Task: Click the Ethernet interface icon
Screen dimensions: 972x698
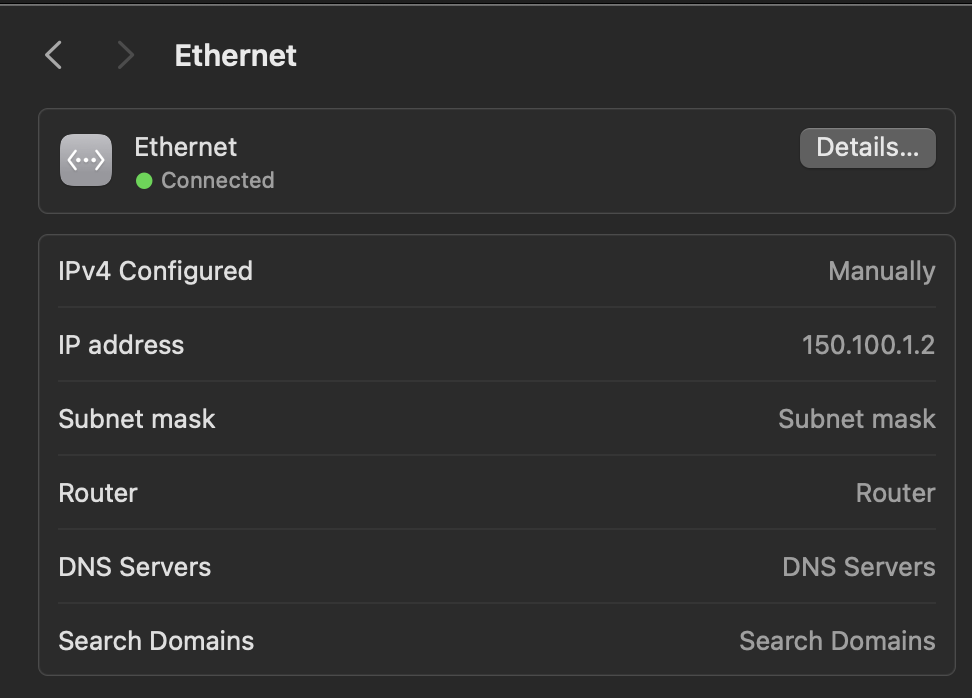Action: pyautogui.click(x=86, y=160)
